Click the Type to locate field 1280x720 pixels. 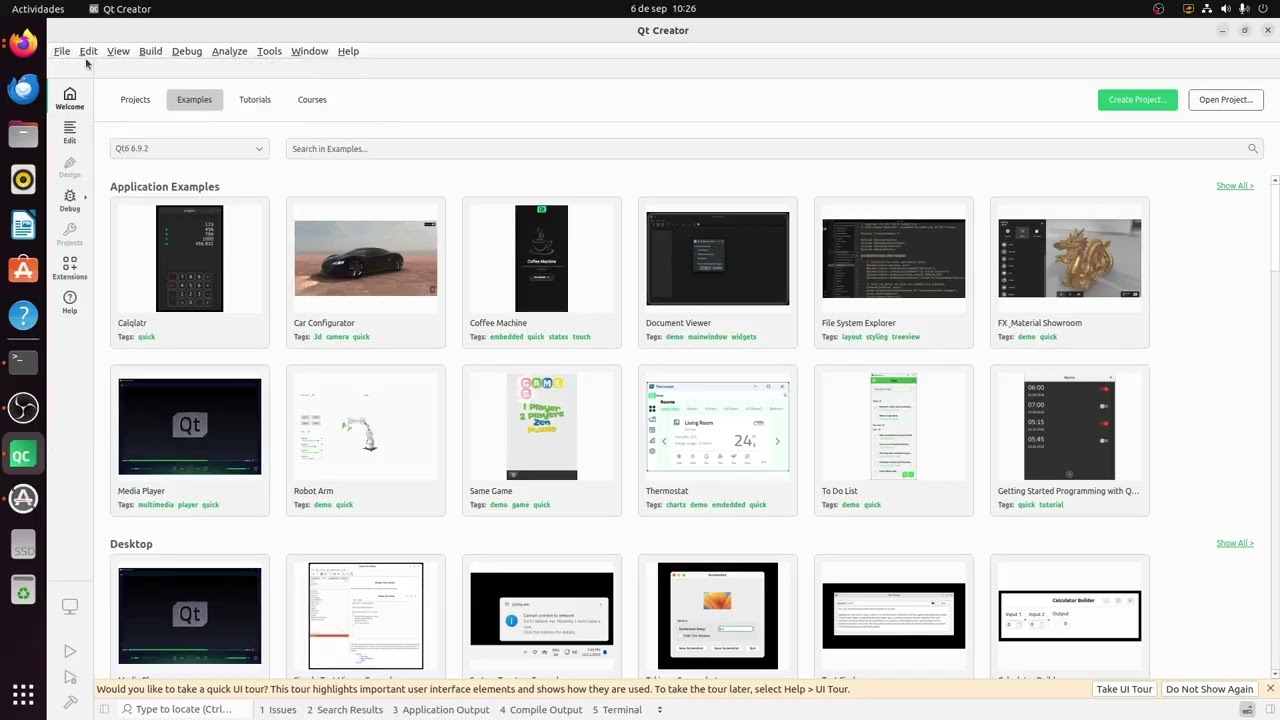coord(184,710)
